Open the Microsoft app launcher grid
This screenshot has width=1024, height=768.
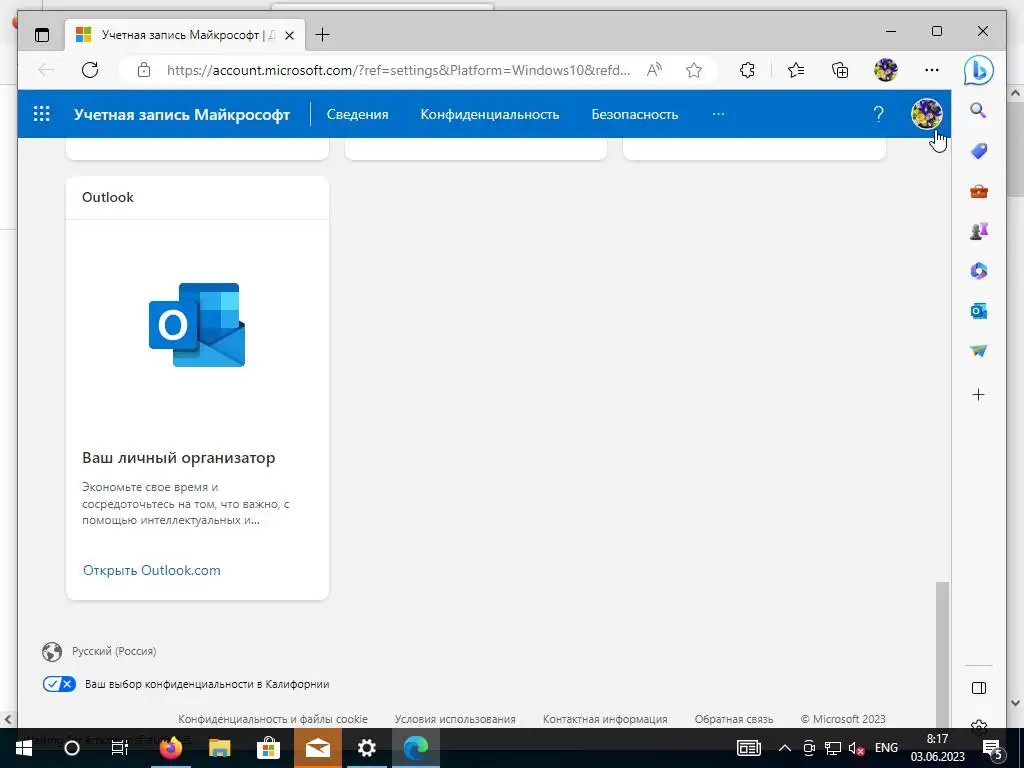[x=42, y=114]
